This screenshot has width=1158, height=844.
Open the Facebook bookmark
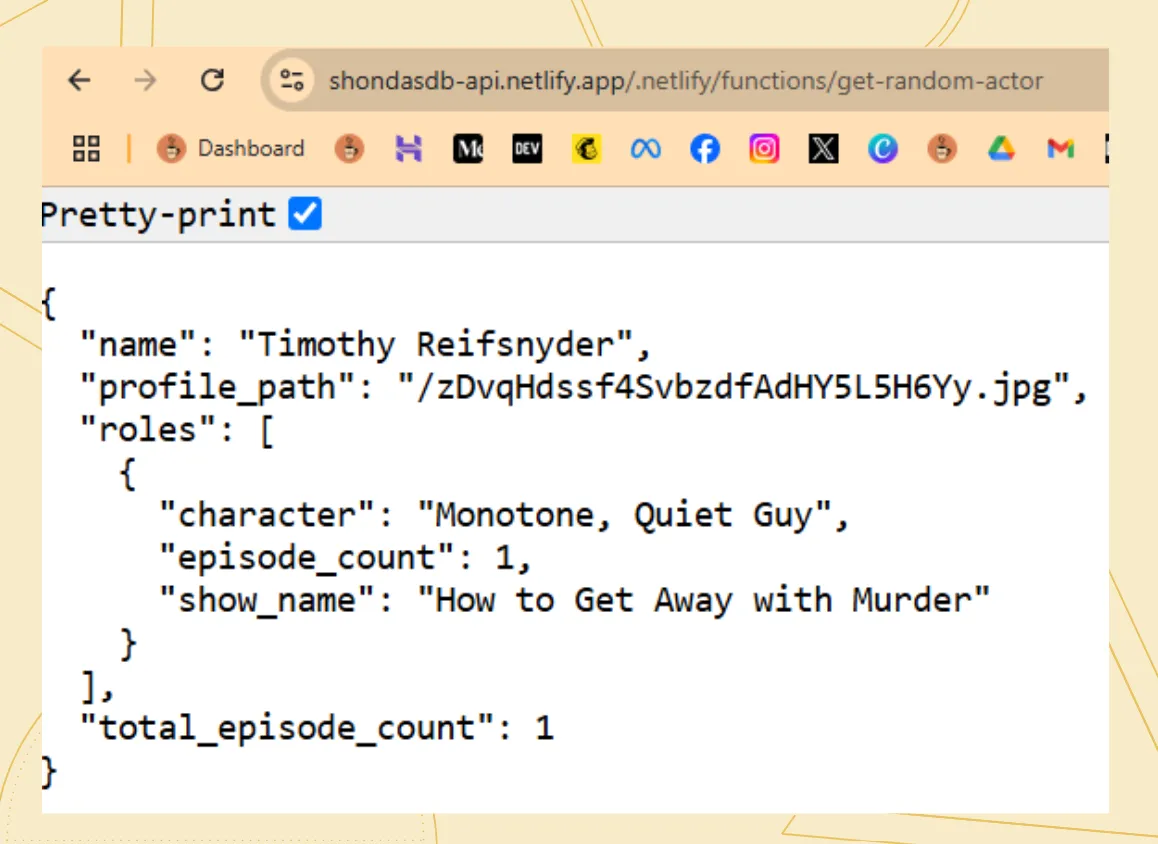coord(705,149)
